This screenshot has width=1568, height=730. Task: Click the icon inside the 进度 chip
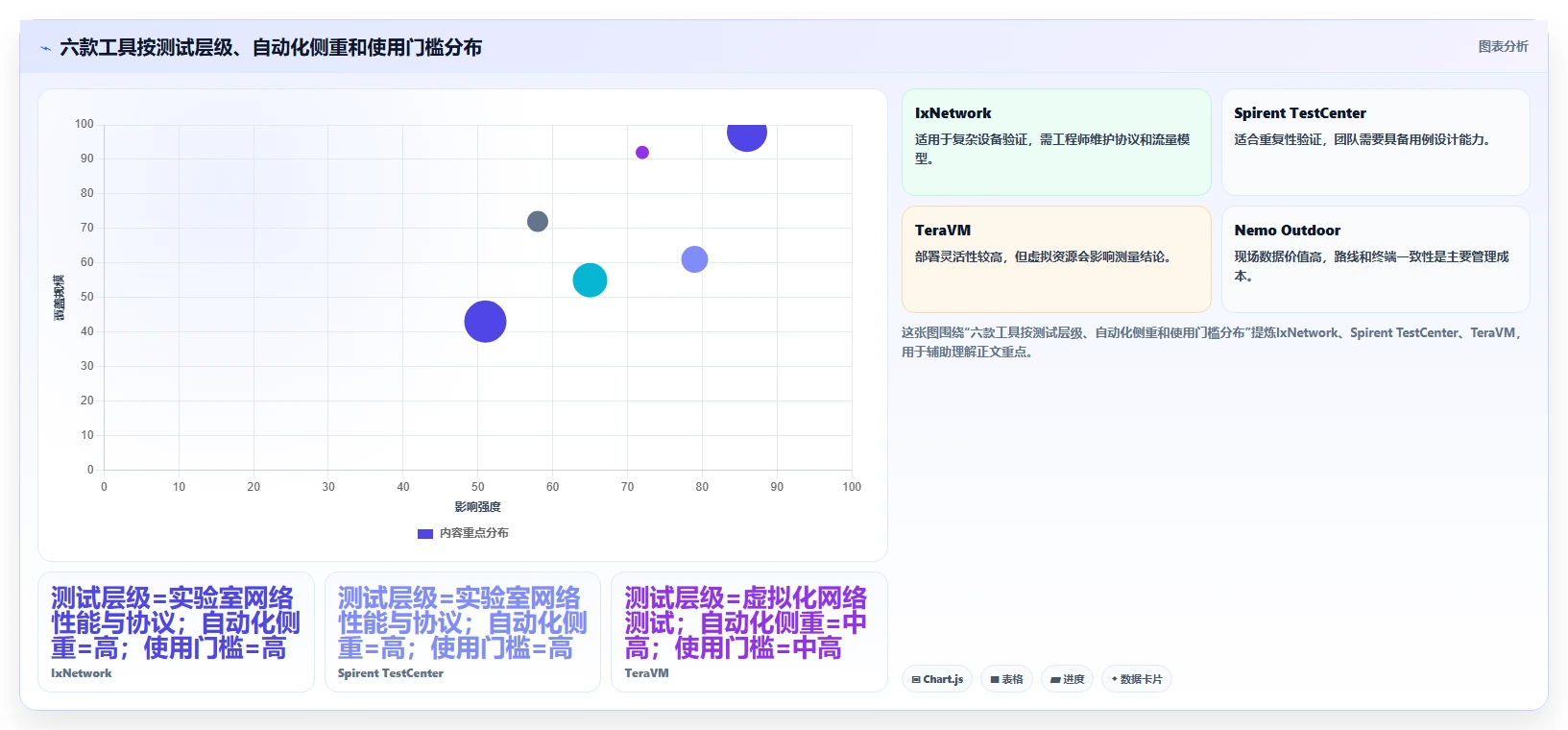[1055, 679]
